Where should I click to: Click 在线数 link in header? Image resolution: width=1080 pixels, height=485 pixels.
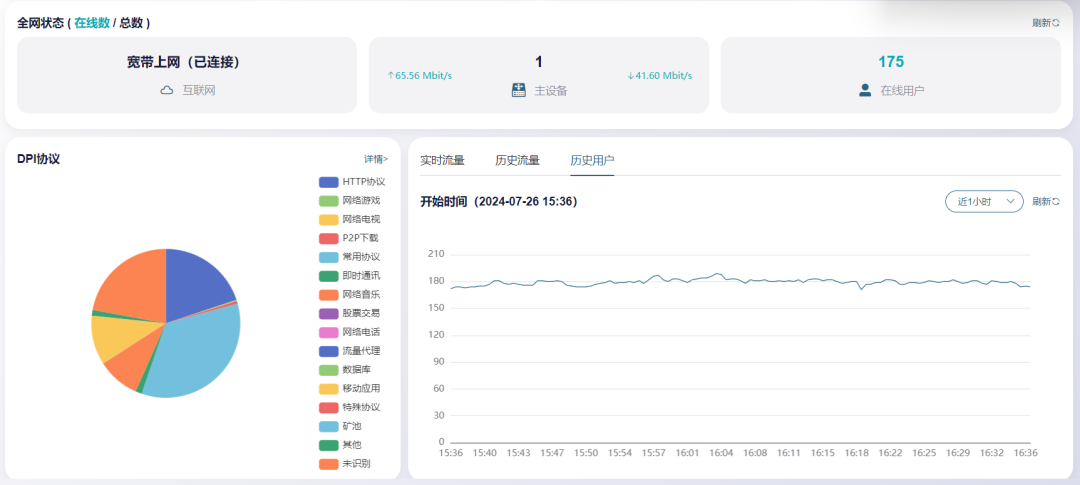click(92, 22)
